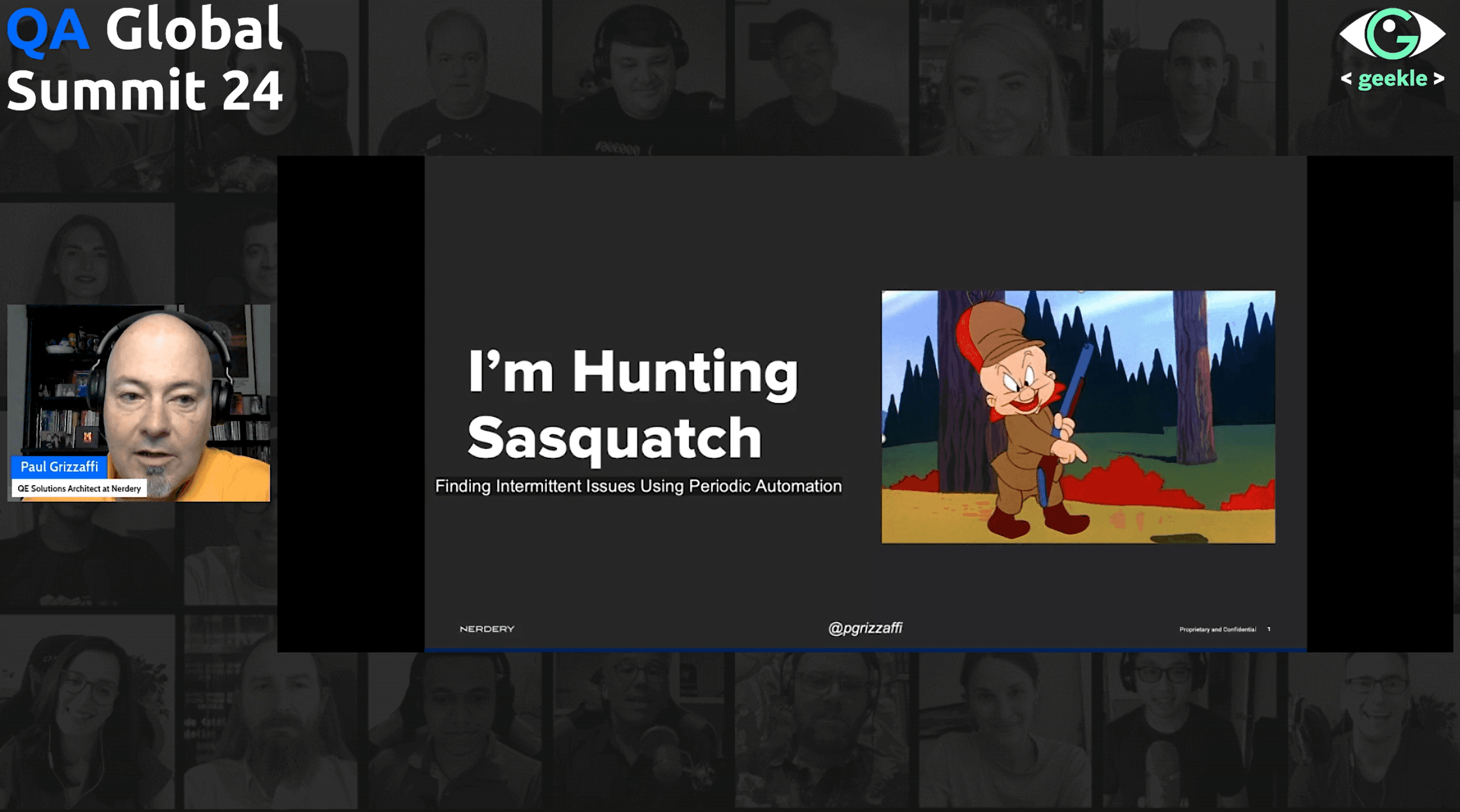Click the "Paul Grizzaffi" name label
The image size is (1460, 812).
[x=59, y=466]
